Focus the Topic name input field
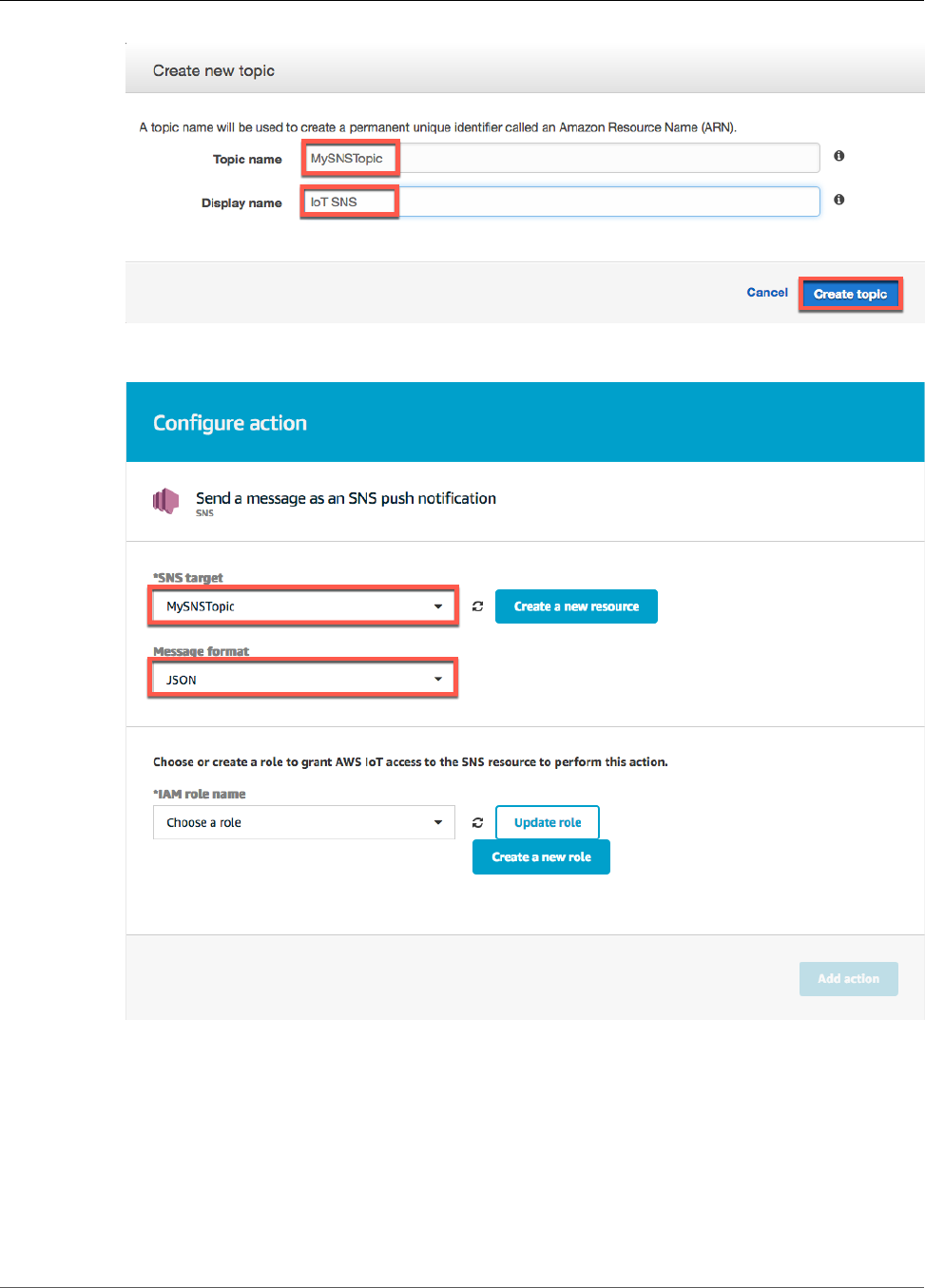The image size is (925, 1288). 561,159
